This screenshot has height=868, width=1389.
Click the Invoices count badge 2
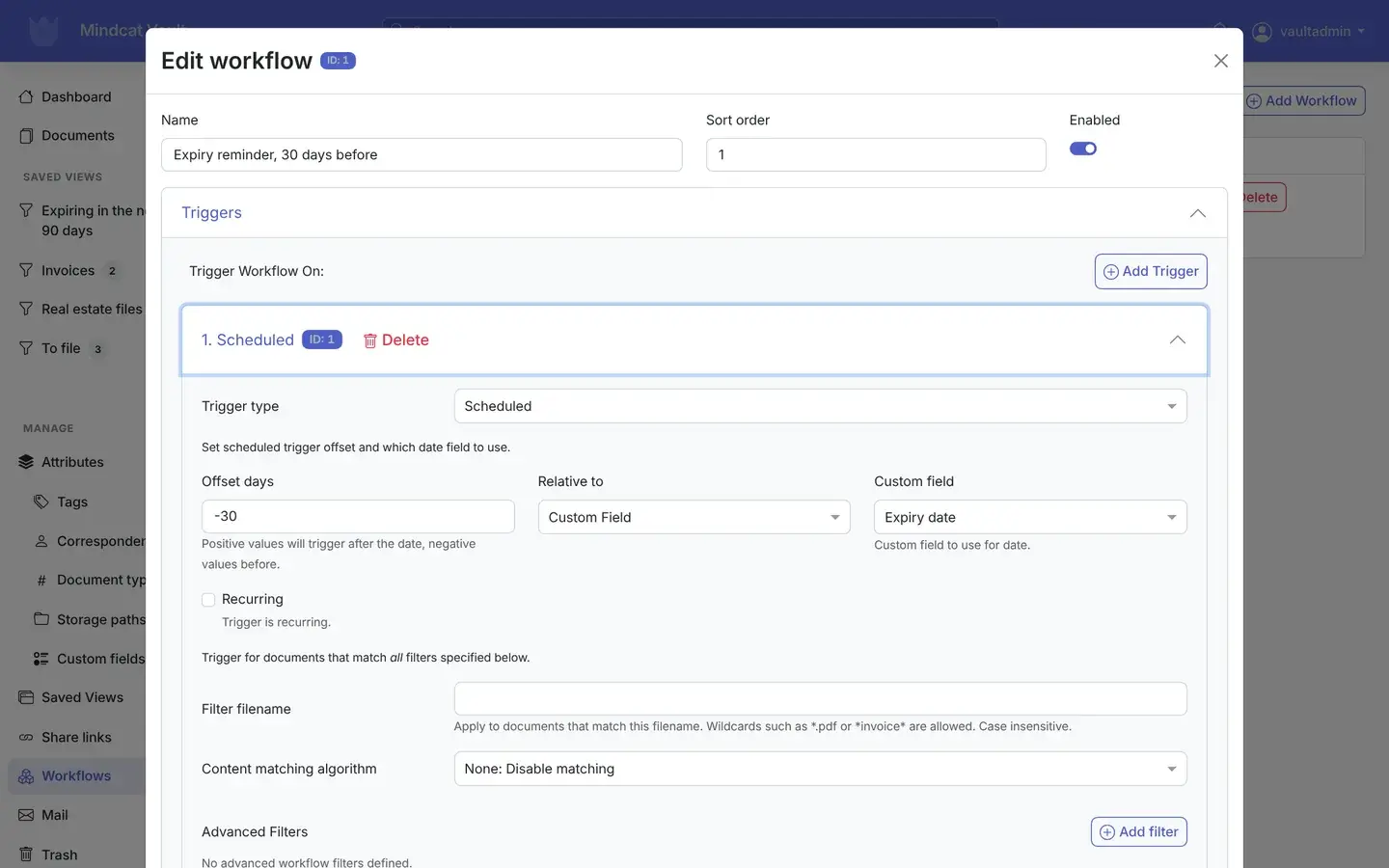coord(112,271)
